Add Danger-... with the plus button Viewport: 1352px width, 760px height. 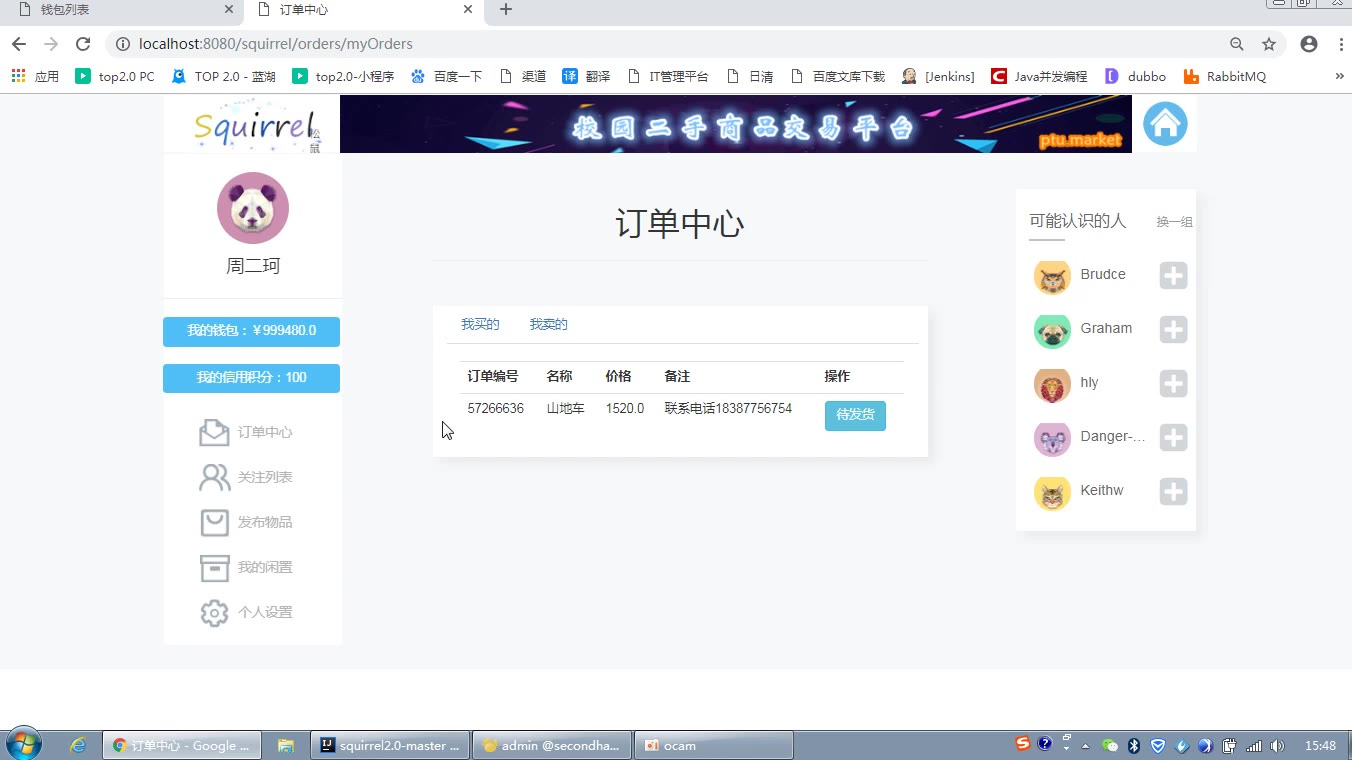pos(1173,437)
